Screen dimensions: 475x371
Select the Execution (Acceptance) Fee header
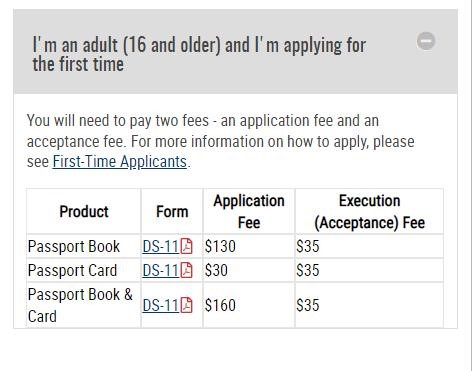coord(369,211)
